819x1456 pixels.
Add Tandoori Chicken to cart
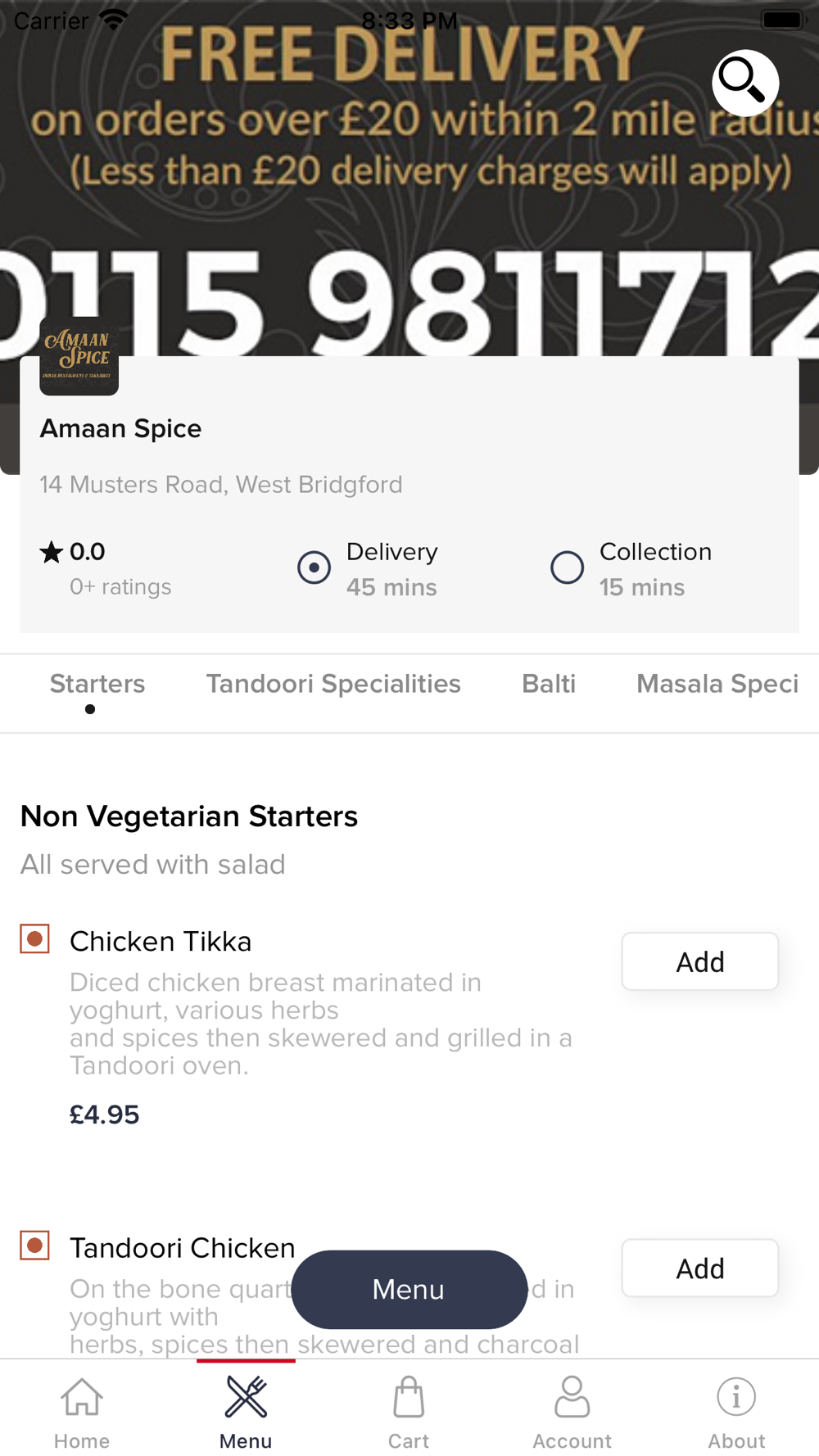tap(699, 1268)
